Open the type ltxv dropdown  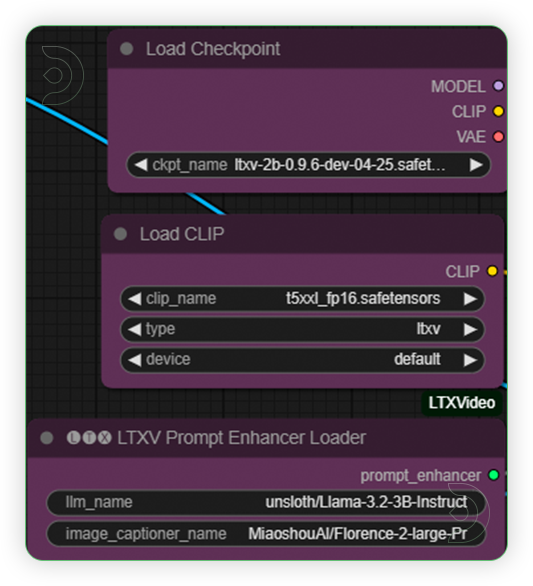(x=302, y=329)
